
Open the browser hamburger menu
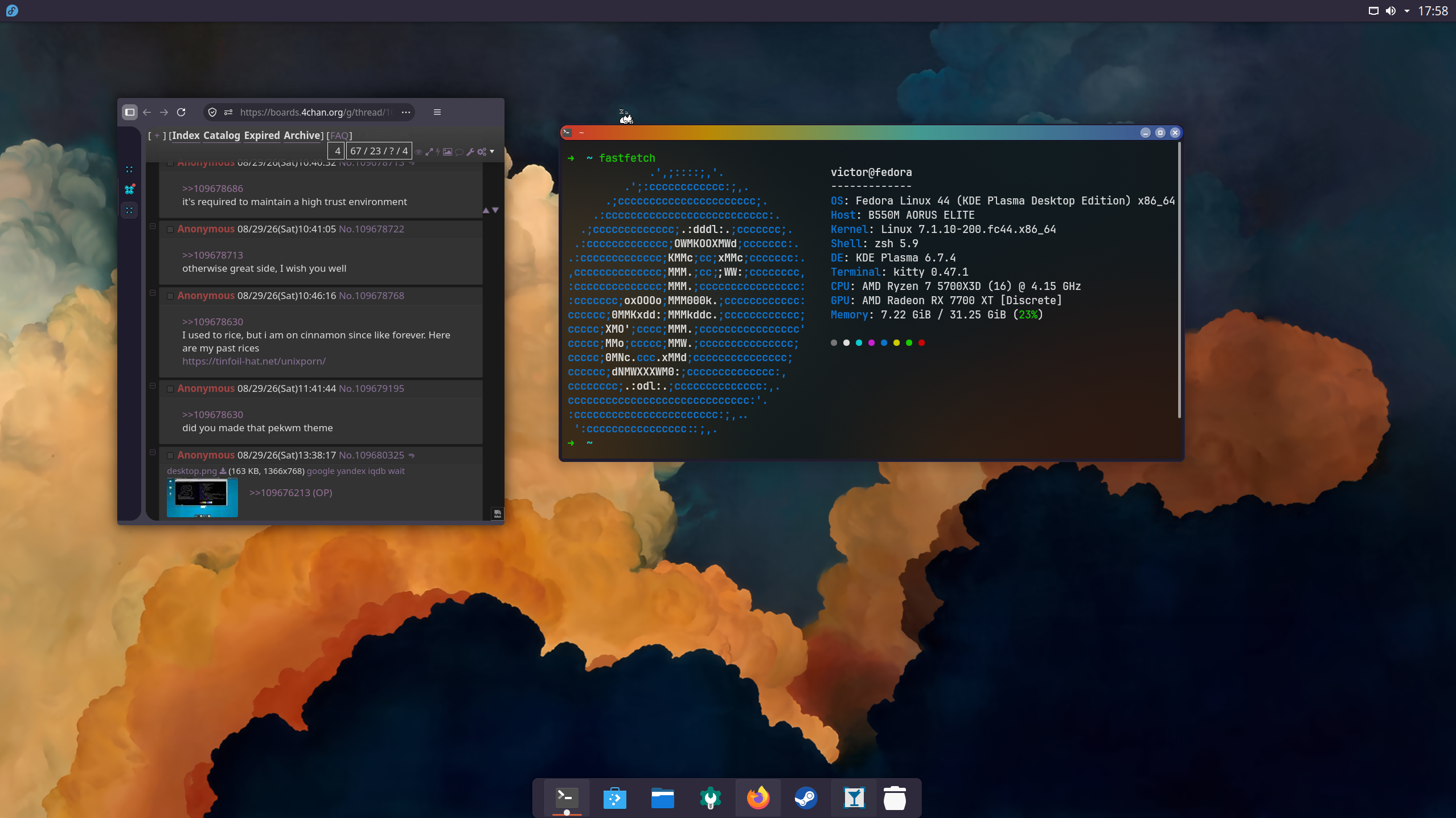[437, 112]
